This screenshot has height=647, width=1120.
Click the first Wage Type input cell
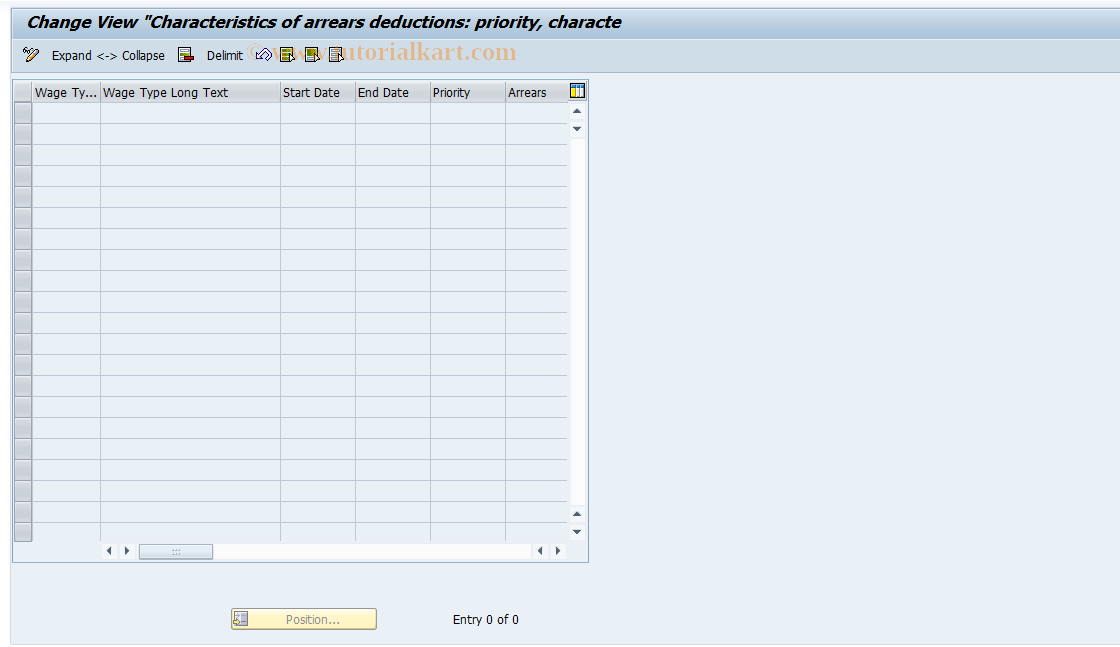click(x=66, y=113)
